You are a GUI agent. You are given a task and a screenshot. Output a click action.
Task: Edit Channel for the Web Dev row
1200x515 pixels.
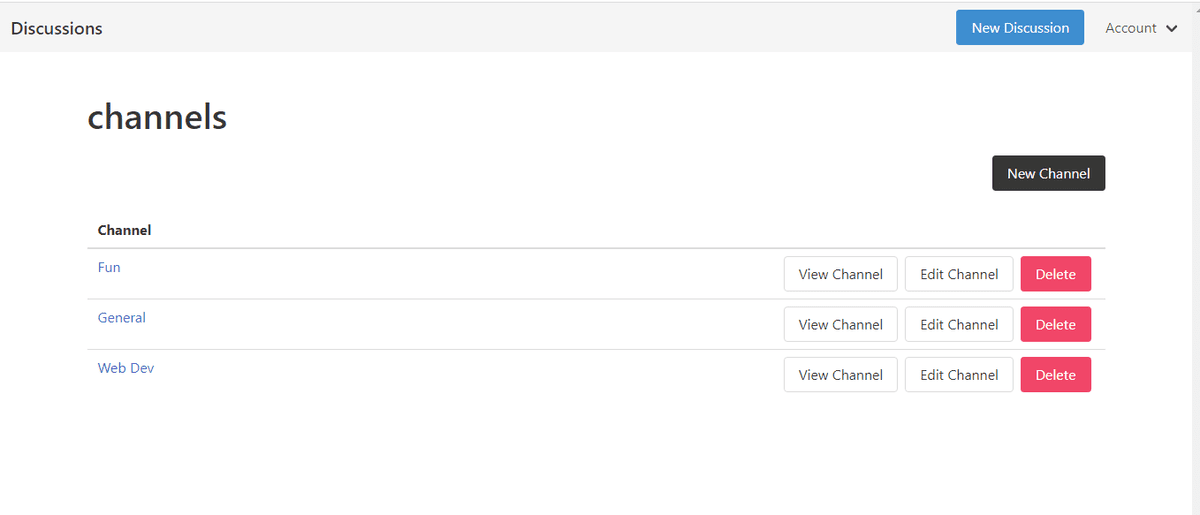pos(959,375)
